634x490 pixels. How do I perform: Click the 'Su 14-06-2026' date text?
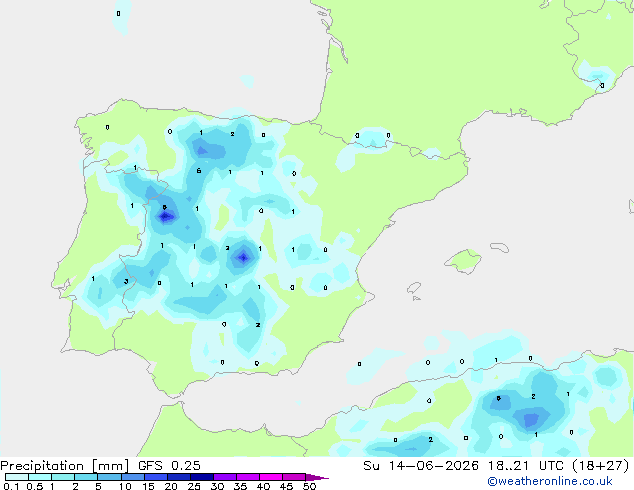[x=421, y=466]
